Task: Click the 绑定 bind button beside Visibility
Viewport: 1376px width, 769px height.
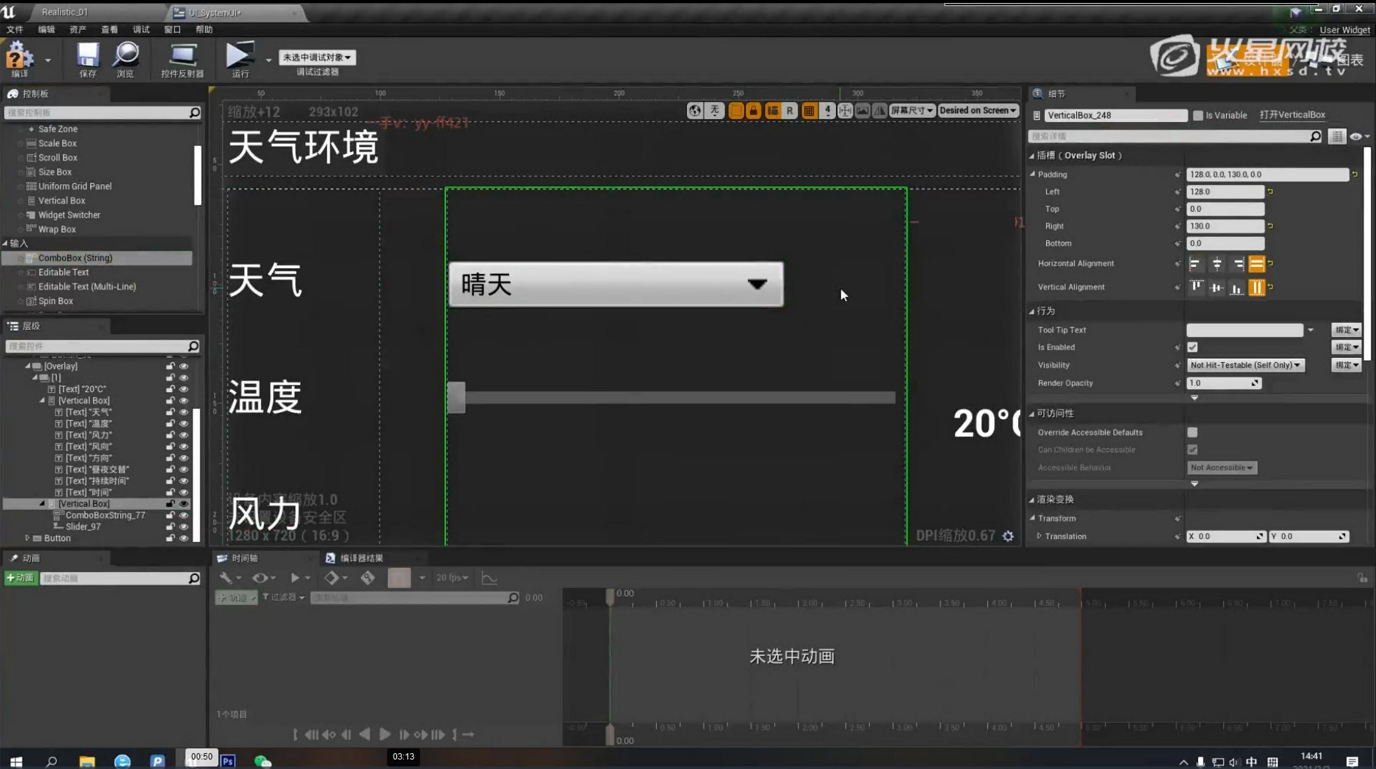Action: 1346,365
